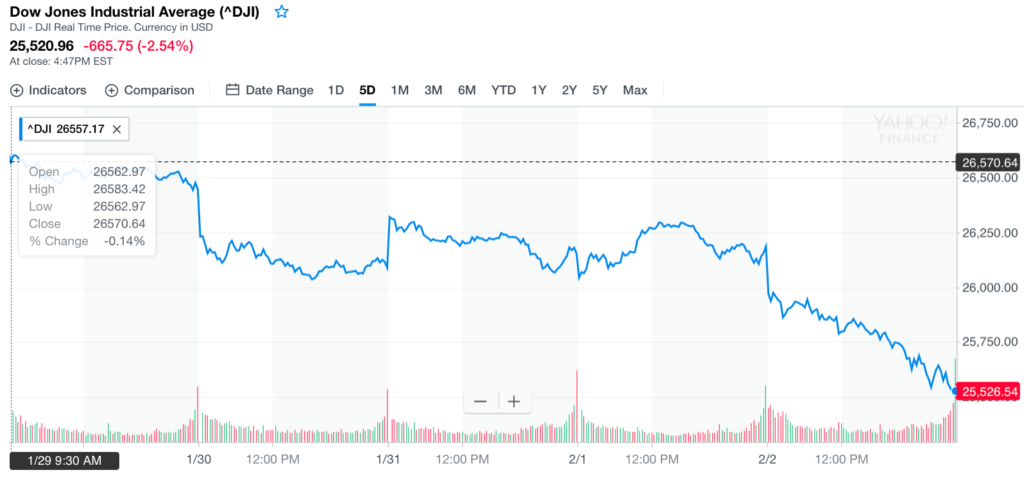The height and width of the screenshot is (477, 1024).
Task: Open the Date Range picker
Action: coord(270,90)
